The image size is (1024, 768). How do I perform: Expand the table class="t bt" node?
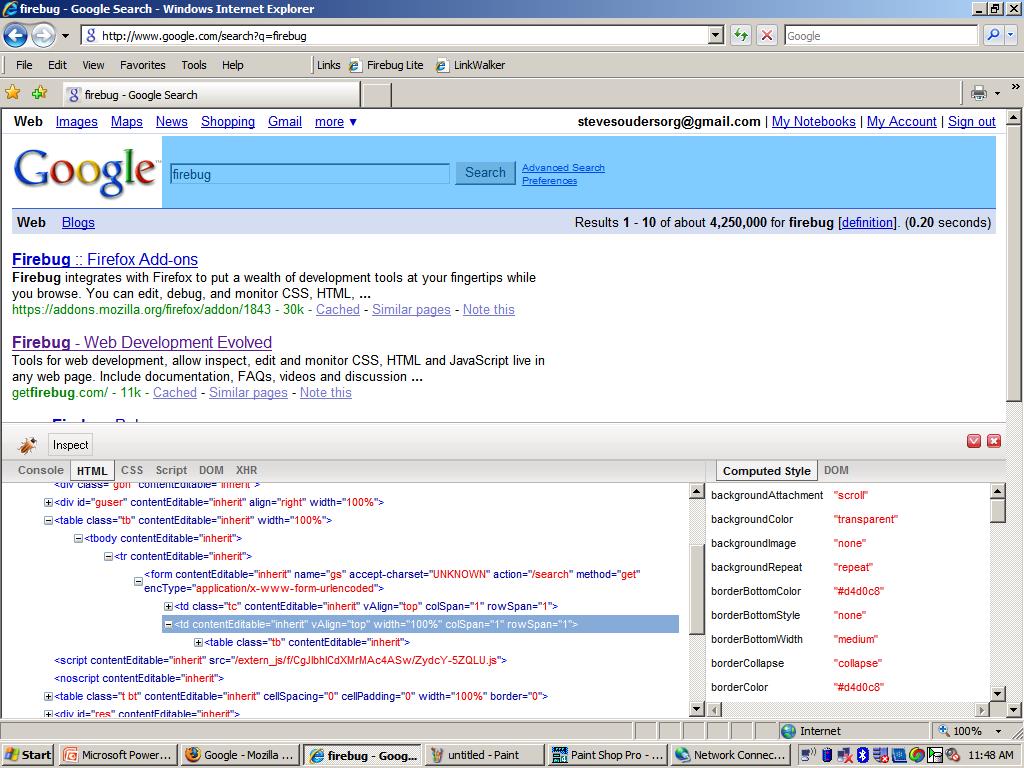pos(48,697)
